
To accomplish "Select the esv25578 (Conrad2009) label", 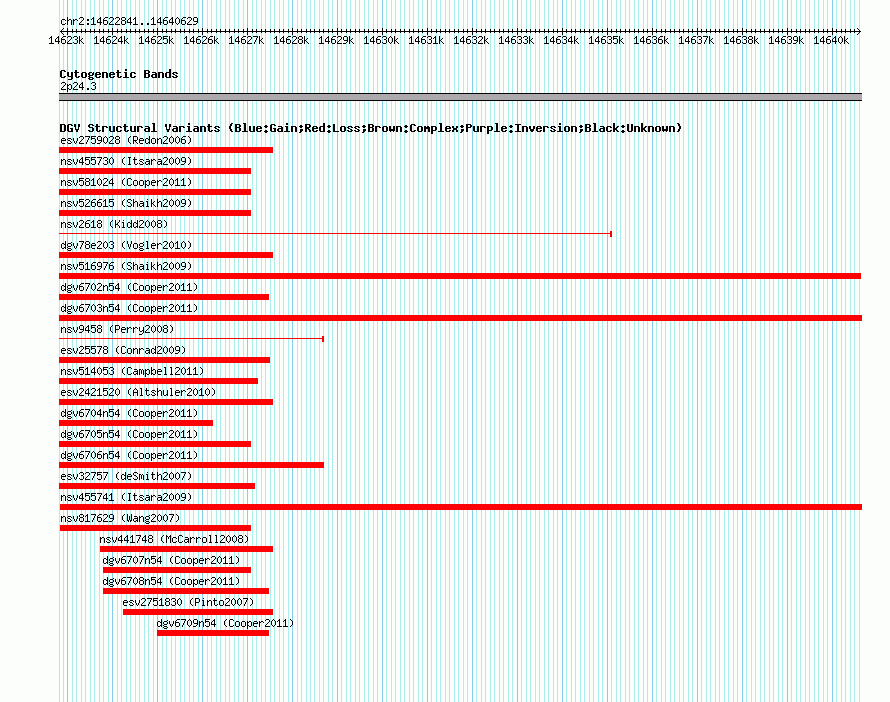I will 123,350.
